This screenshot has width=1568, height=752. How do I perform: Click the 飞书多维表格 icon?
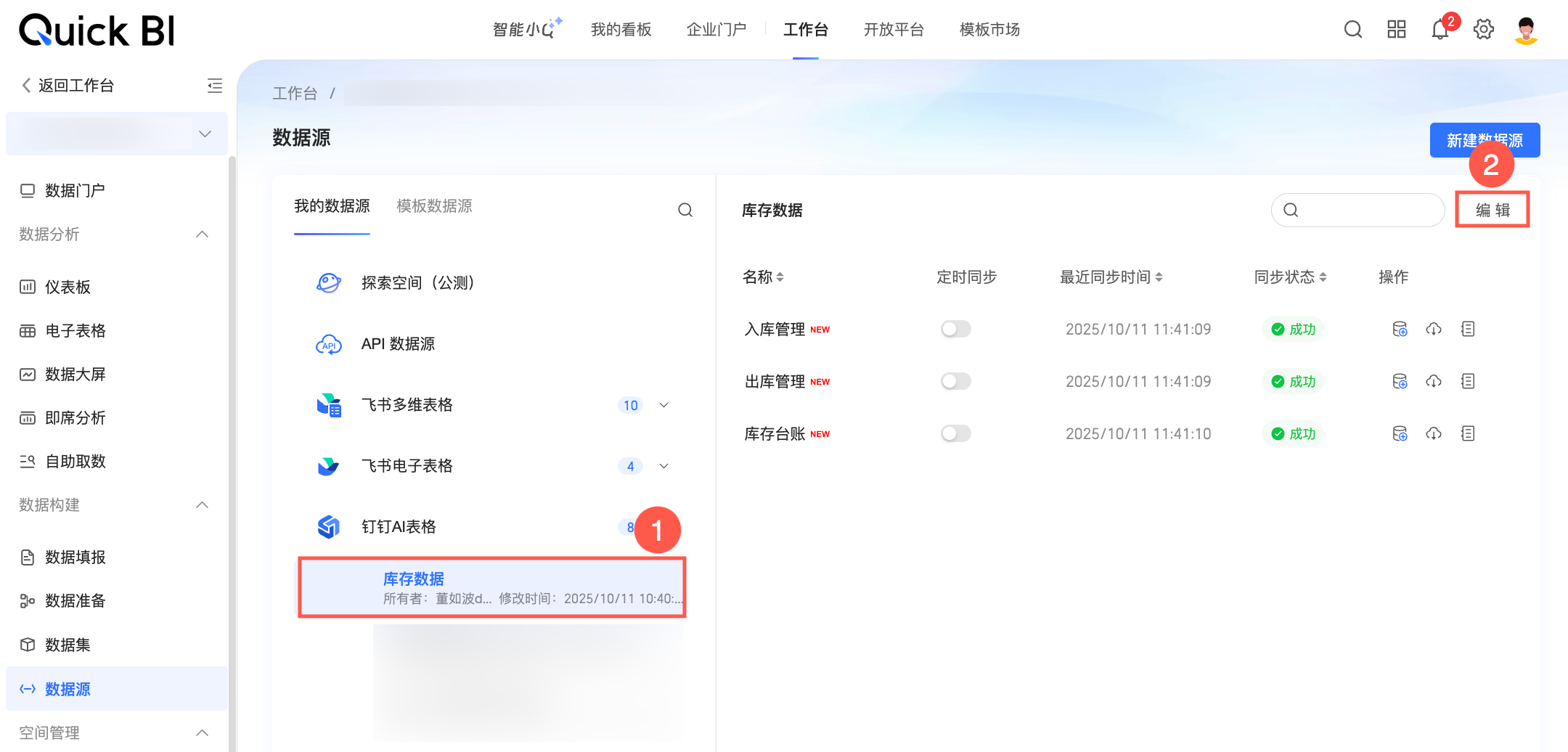pyautogui.click(x=329, y=405)
